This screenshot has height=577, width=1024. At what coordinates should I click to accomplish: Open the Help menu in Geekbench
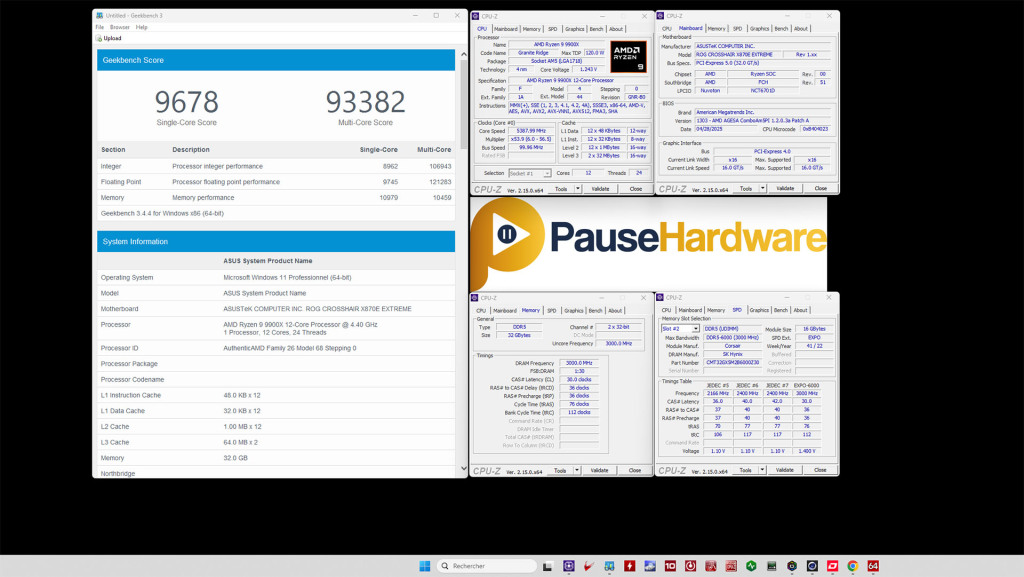click(x=142, y=27)
